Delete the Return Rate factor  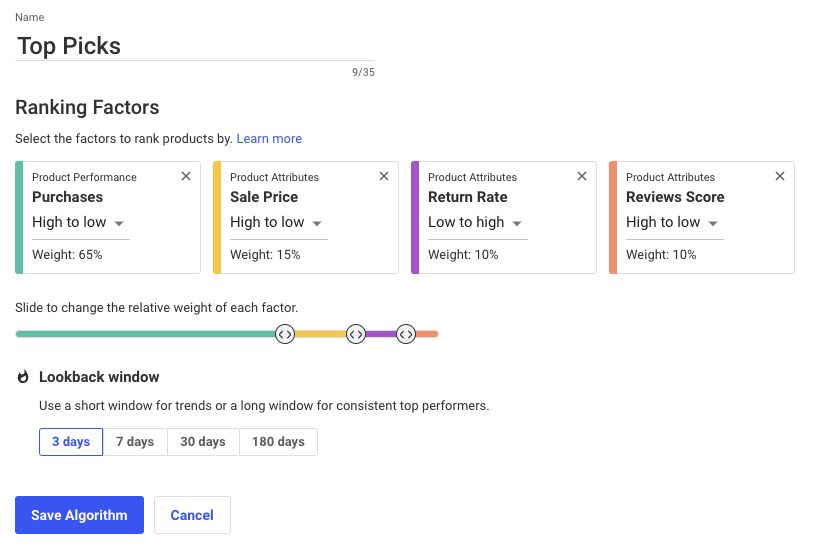coord(582,176)
